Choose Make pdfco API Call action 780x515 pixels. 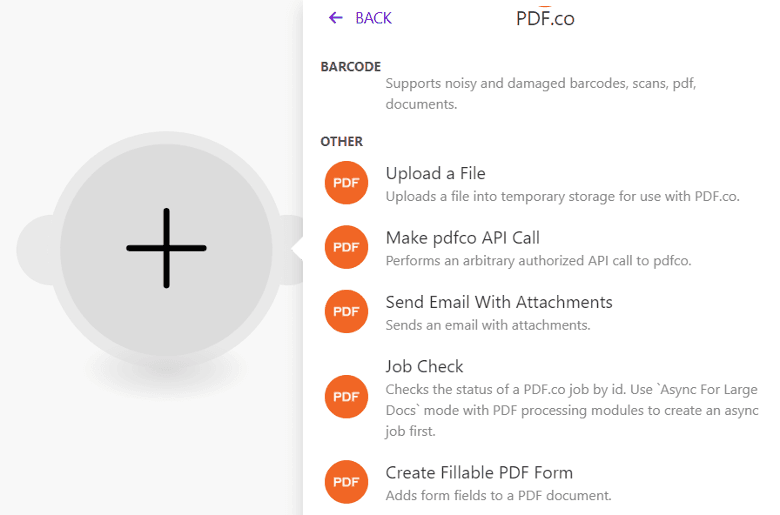[463, 238]
